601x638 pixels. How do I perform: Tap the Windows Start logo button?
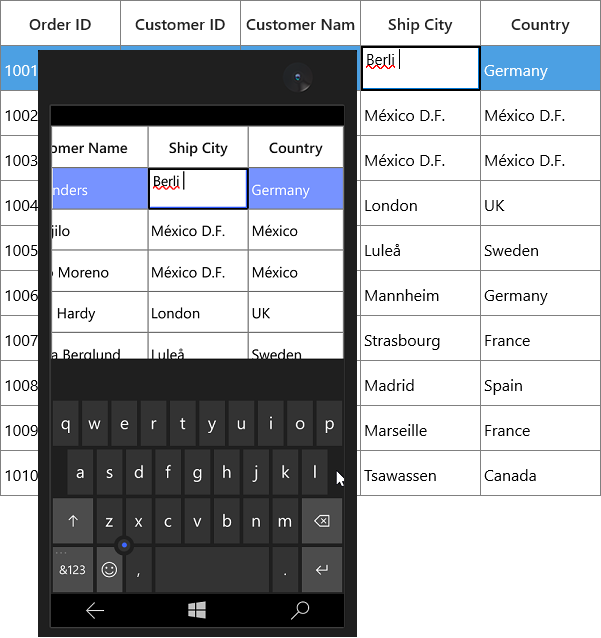click(x=197, y=610)
